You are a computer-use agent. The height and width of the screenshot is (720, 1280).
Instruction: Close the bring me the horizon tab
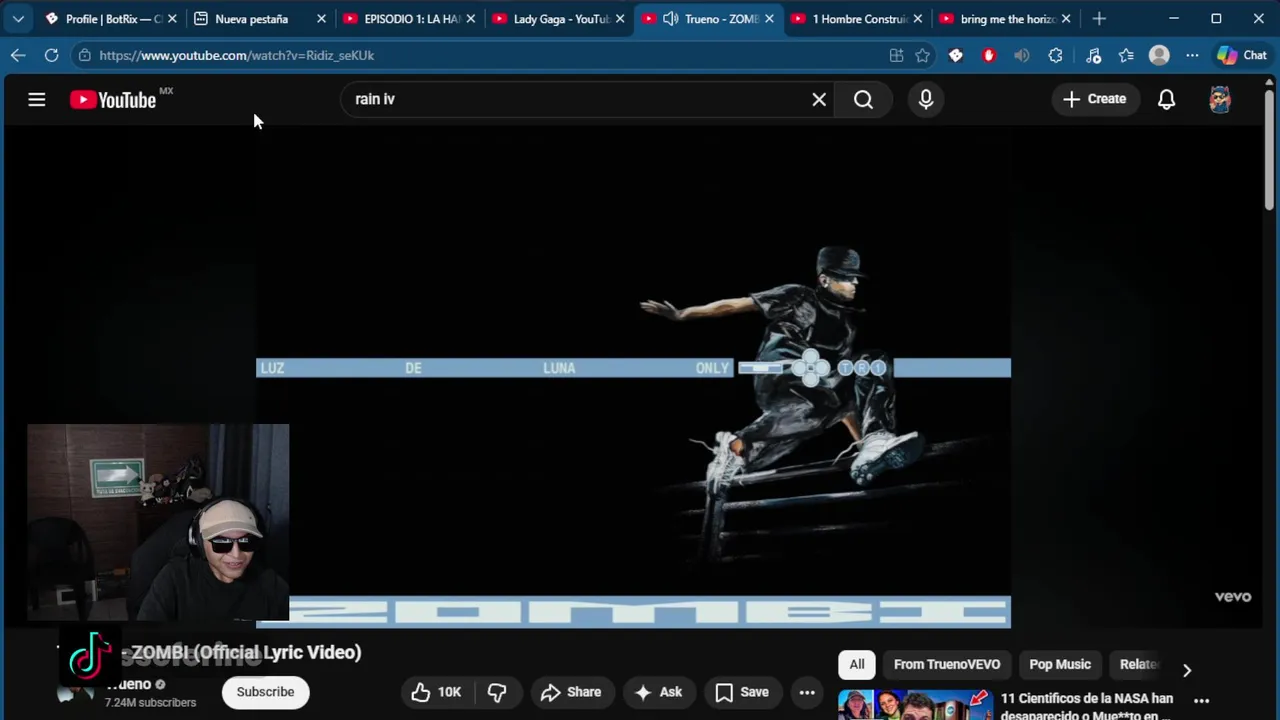(1066, 18)
